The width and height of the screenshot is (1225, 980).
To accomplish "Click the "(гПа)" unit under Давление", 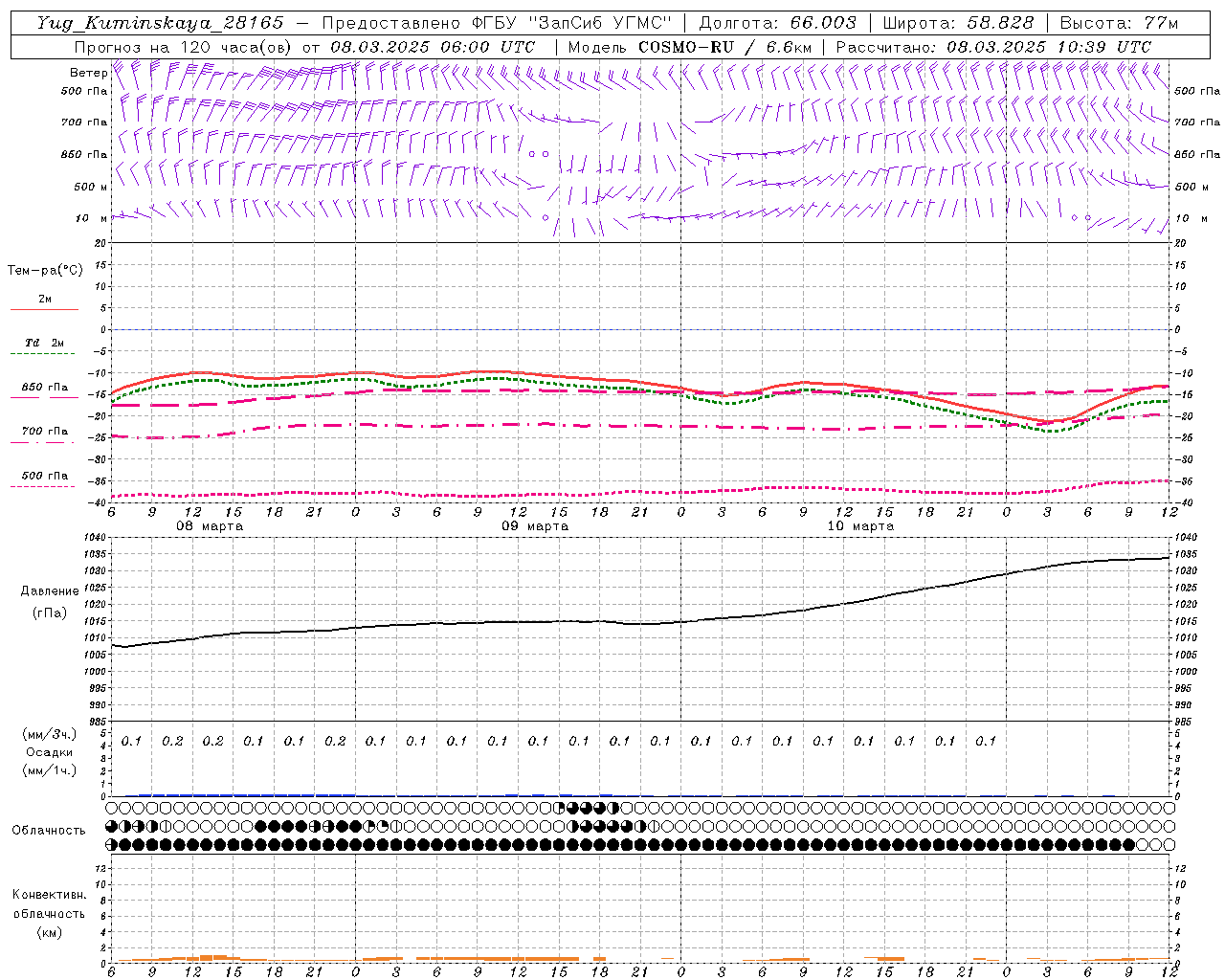I will pyautogui.click(x=50, y=612).
